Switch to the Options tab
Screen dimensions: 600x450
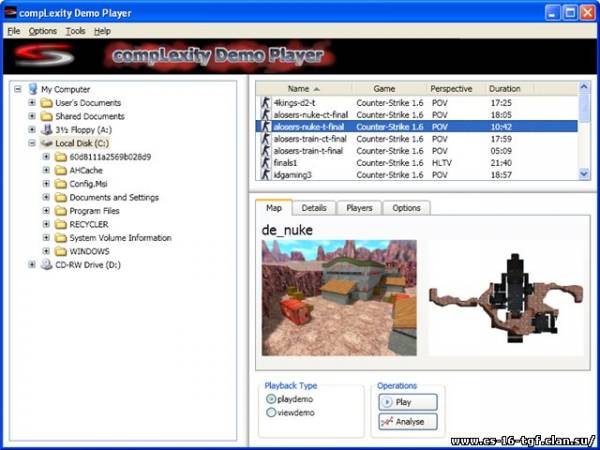click(x=406, y=208)
